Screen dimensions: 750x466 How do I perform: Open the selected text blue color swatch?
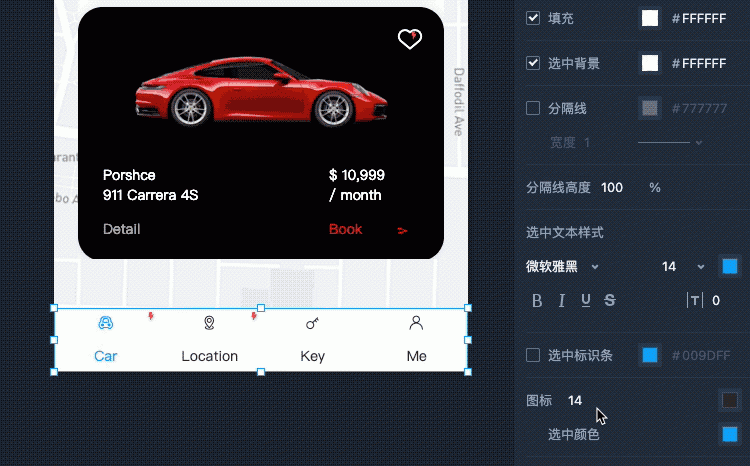729,266
